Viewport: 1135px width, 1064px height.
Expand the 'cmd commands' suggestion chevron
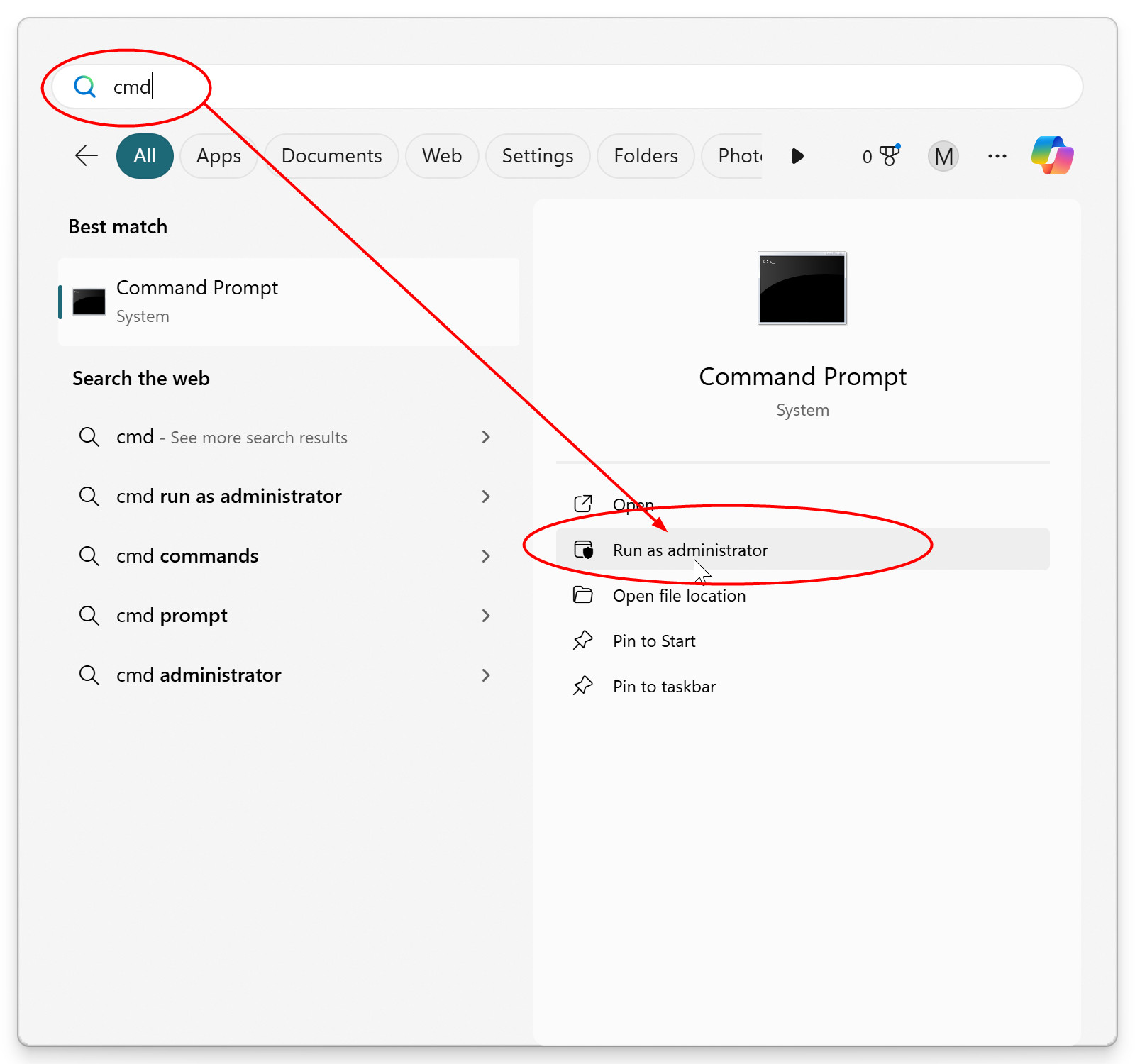click(486, 556)
